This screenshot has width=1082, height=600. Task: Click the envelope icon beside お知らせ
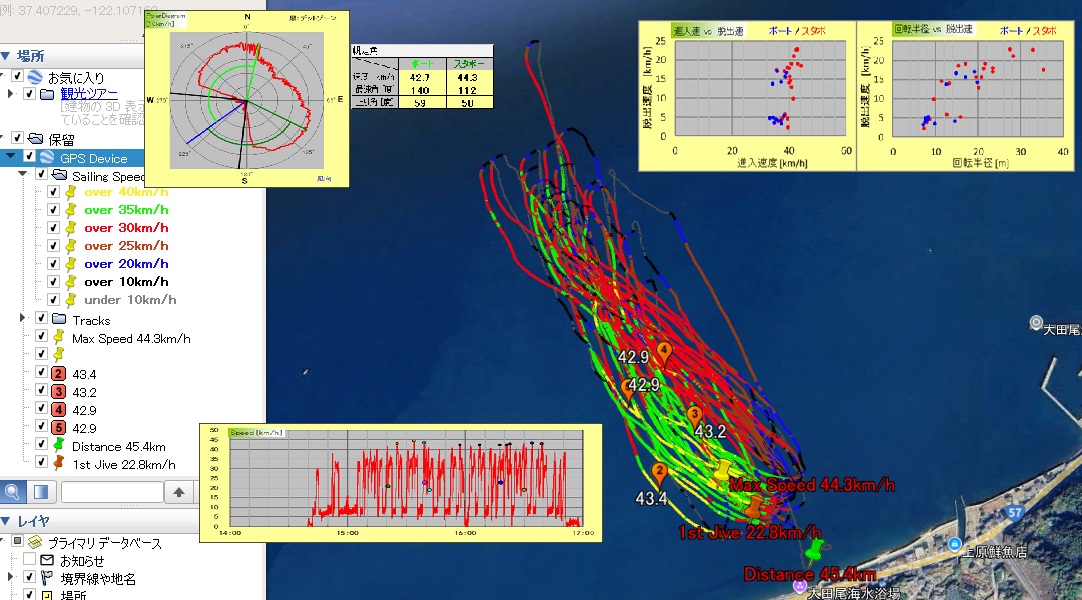pyautogui.click(x=47, y=560)
